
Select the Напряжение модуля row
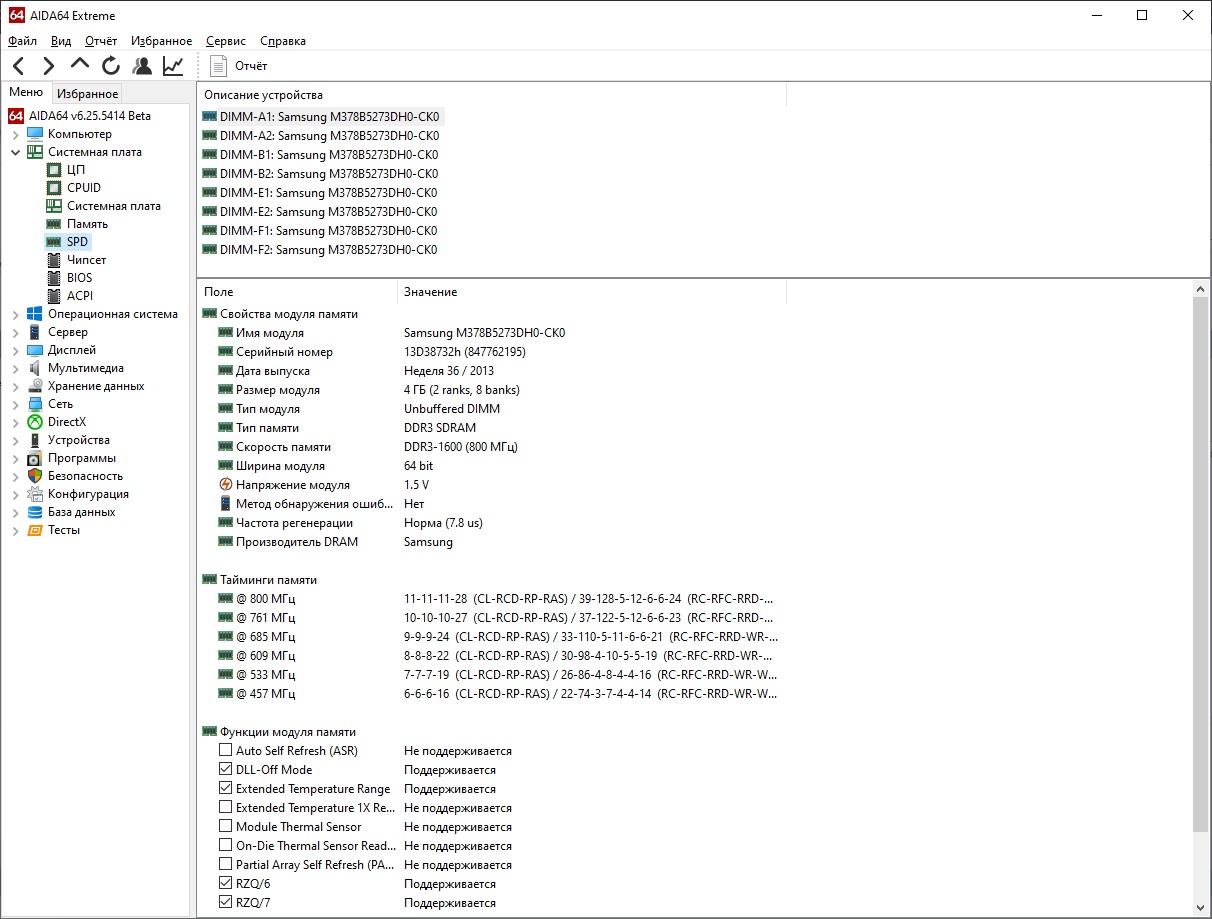(x=324, y=485)
